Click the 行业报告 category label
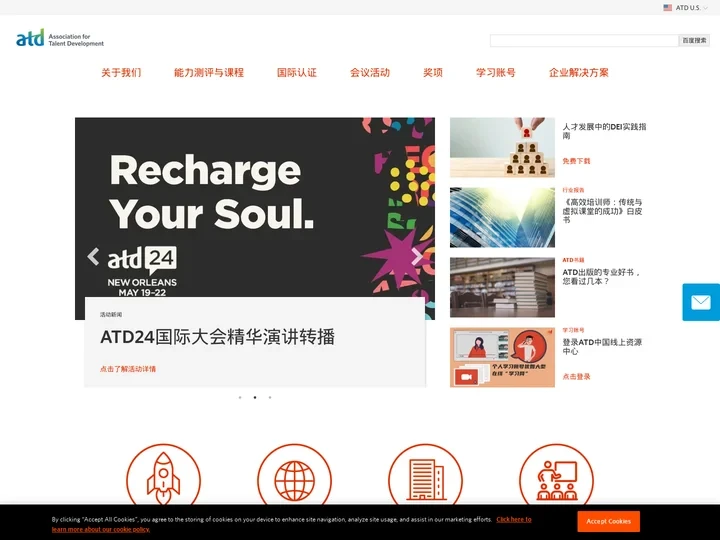Image resolution: width=720 pixels, height=540 pixels. point(573,190)
